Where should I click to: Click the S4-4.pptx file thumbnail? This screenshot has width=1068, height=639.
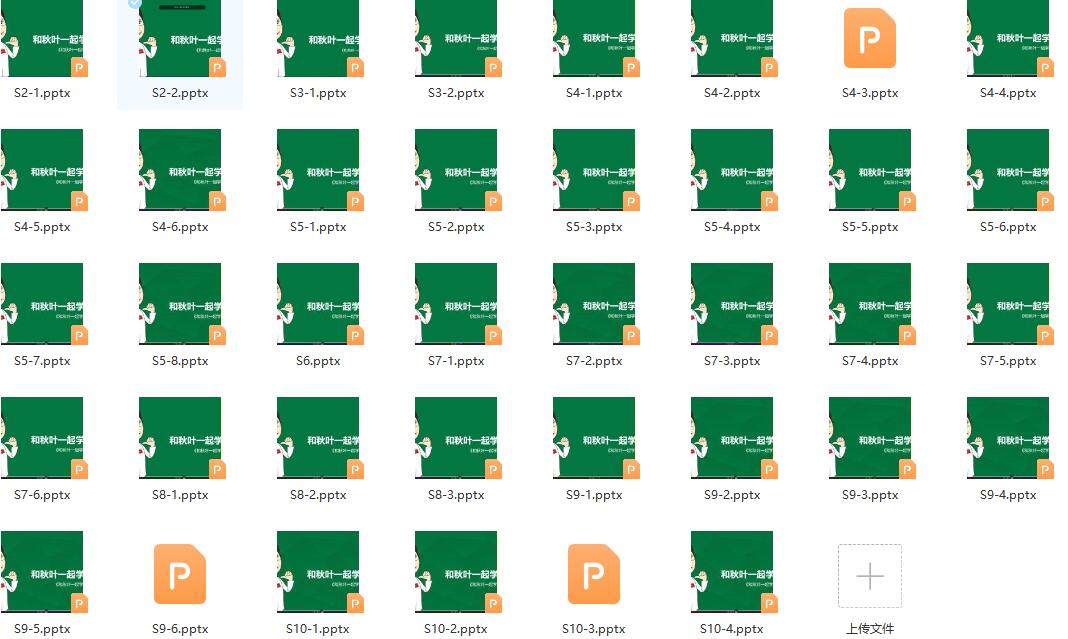(1008, 38)
